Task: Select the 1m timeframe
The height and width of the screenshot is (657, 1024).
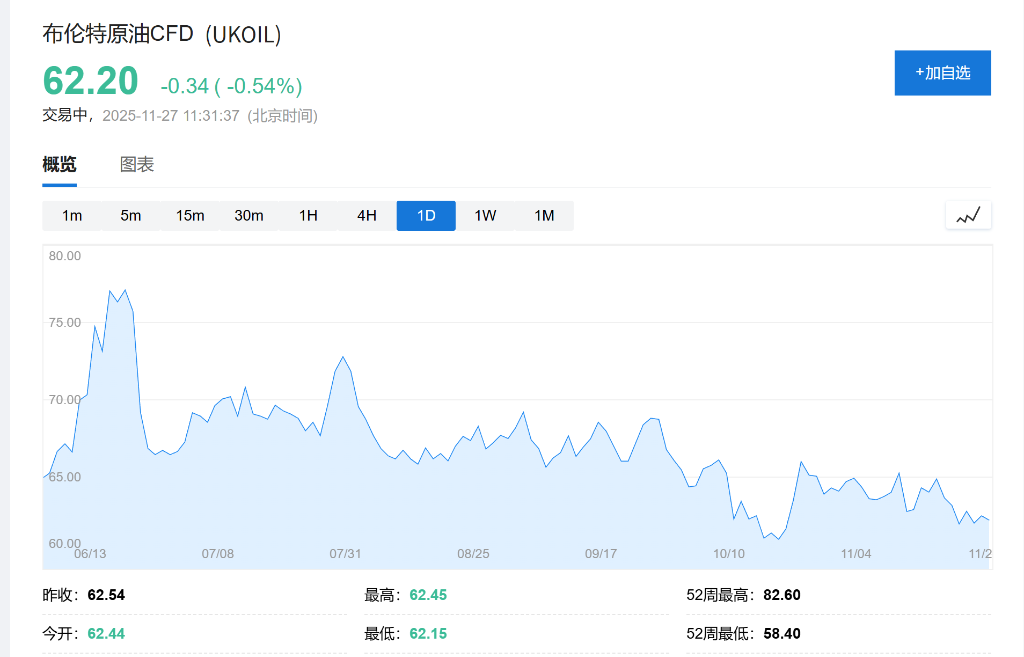Action: pyautogui.click(x=72, y=216)
